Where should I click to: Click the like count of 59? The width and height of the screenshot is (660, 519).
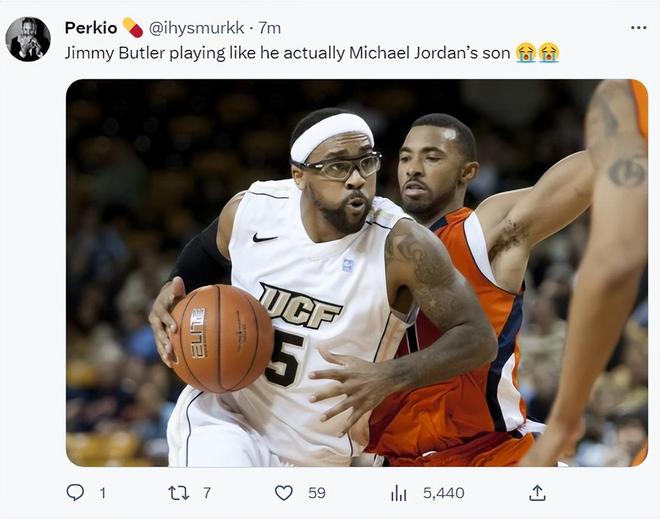317,492
